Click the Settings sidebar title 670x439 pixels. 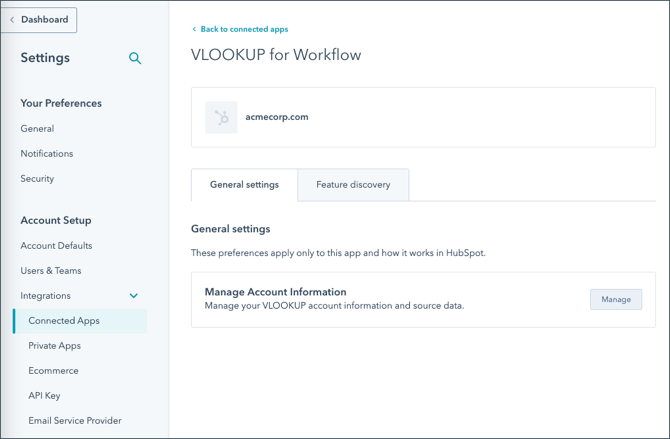[45, 58]
